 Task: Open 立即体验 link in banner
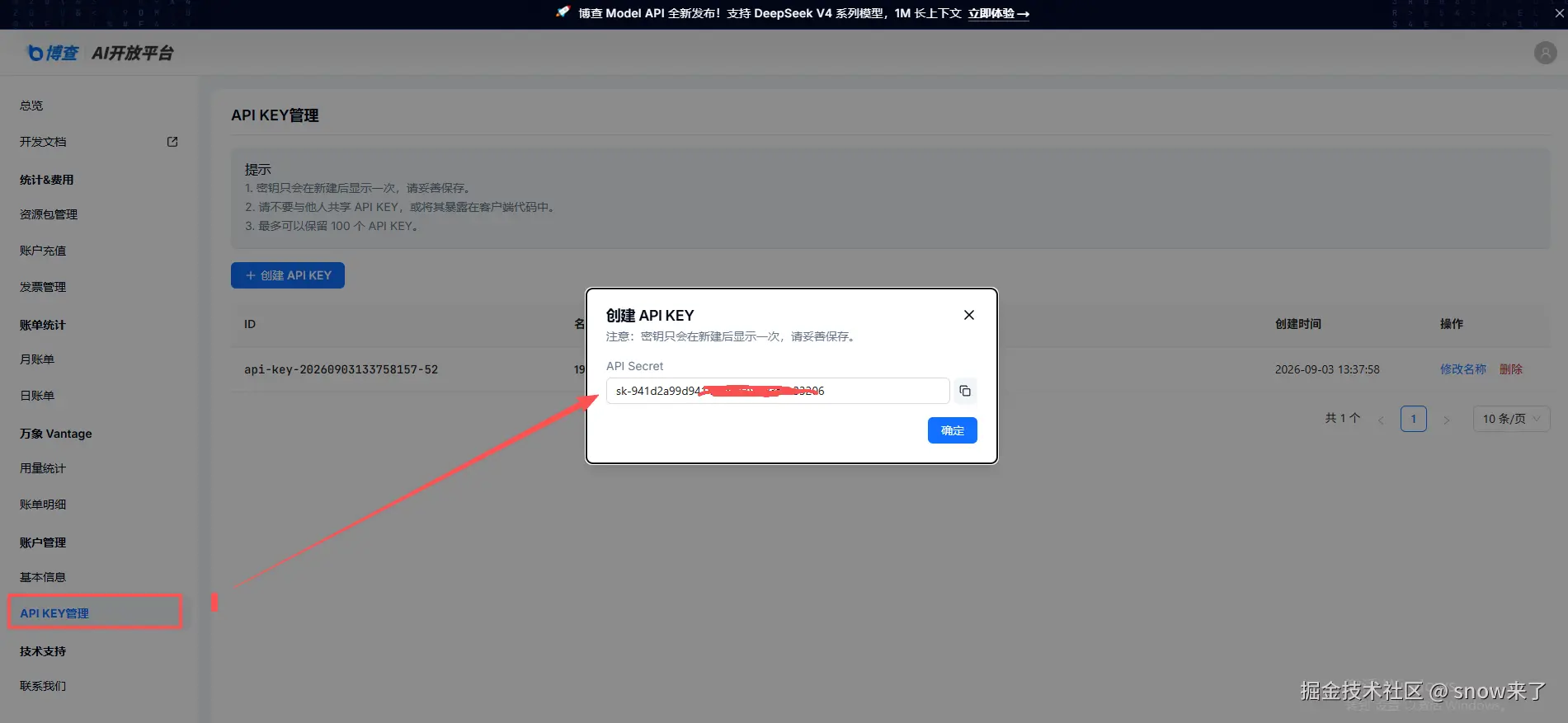point(999,13)
